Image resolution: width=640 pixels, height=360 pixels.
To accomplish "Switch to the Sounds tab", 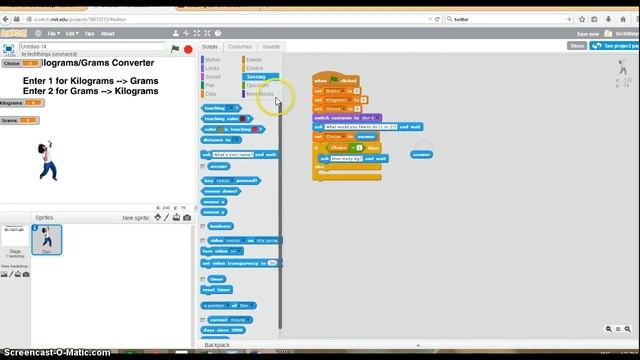I will pos(271,47).
